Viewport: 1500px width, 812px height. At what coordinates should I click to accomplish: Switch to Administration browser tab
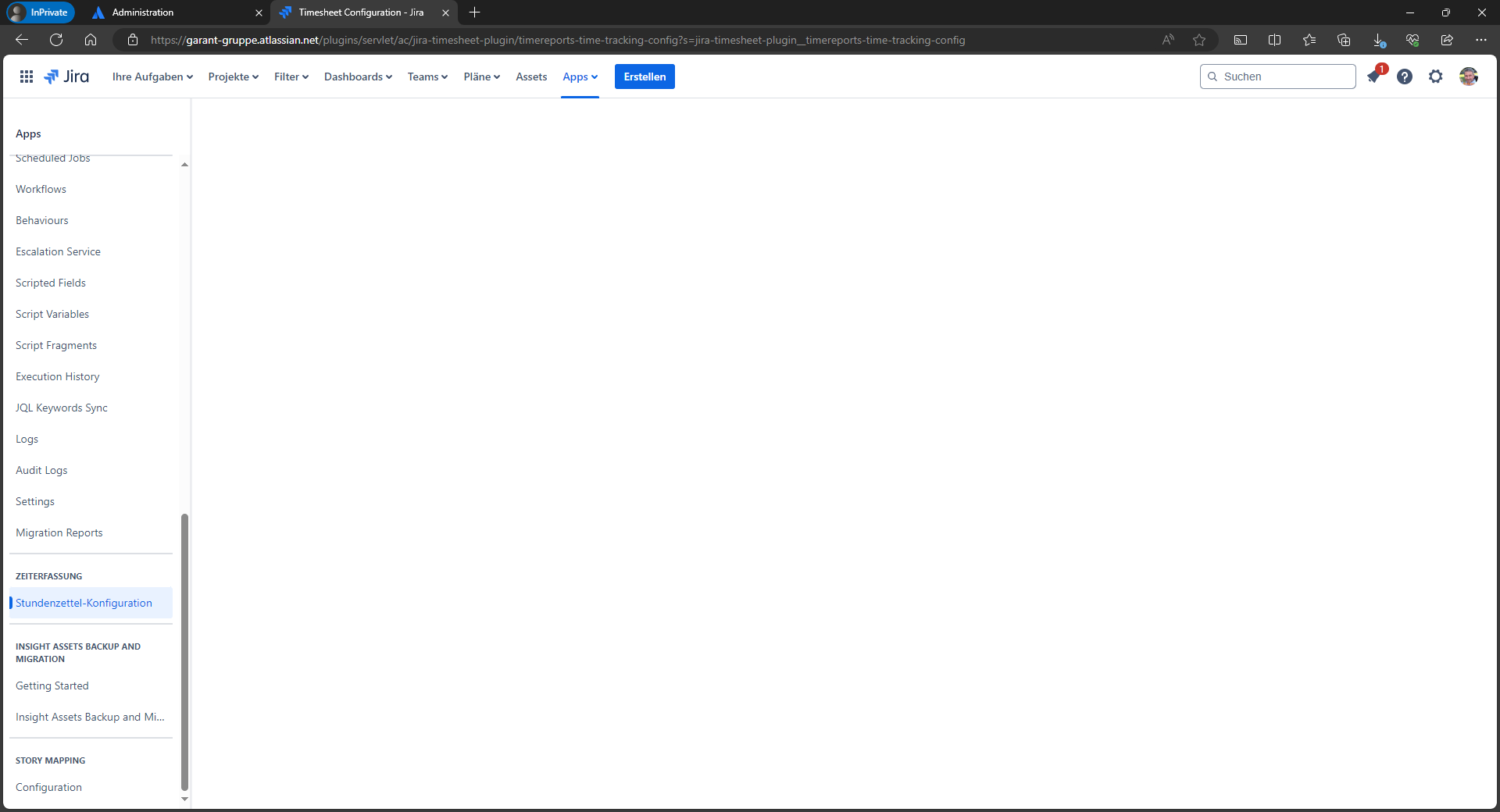tap(177, 12)
